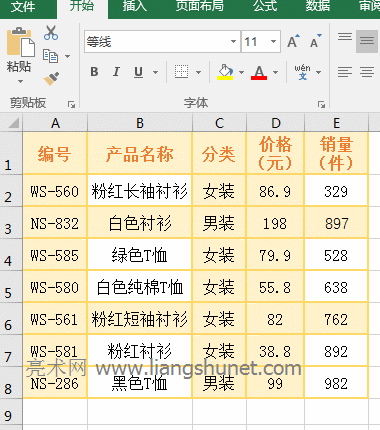Select price cell 198
The height and width of the screenshot is (430, 380).
[275, 223]
